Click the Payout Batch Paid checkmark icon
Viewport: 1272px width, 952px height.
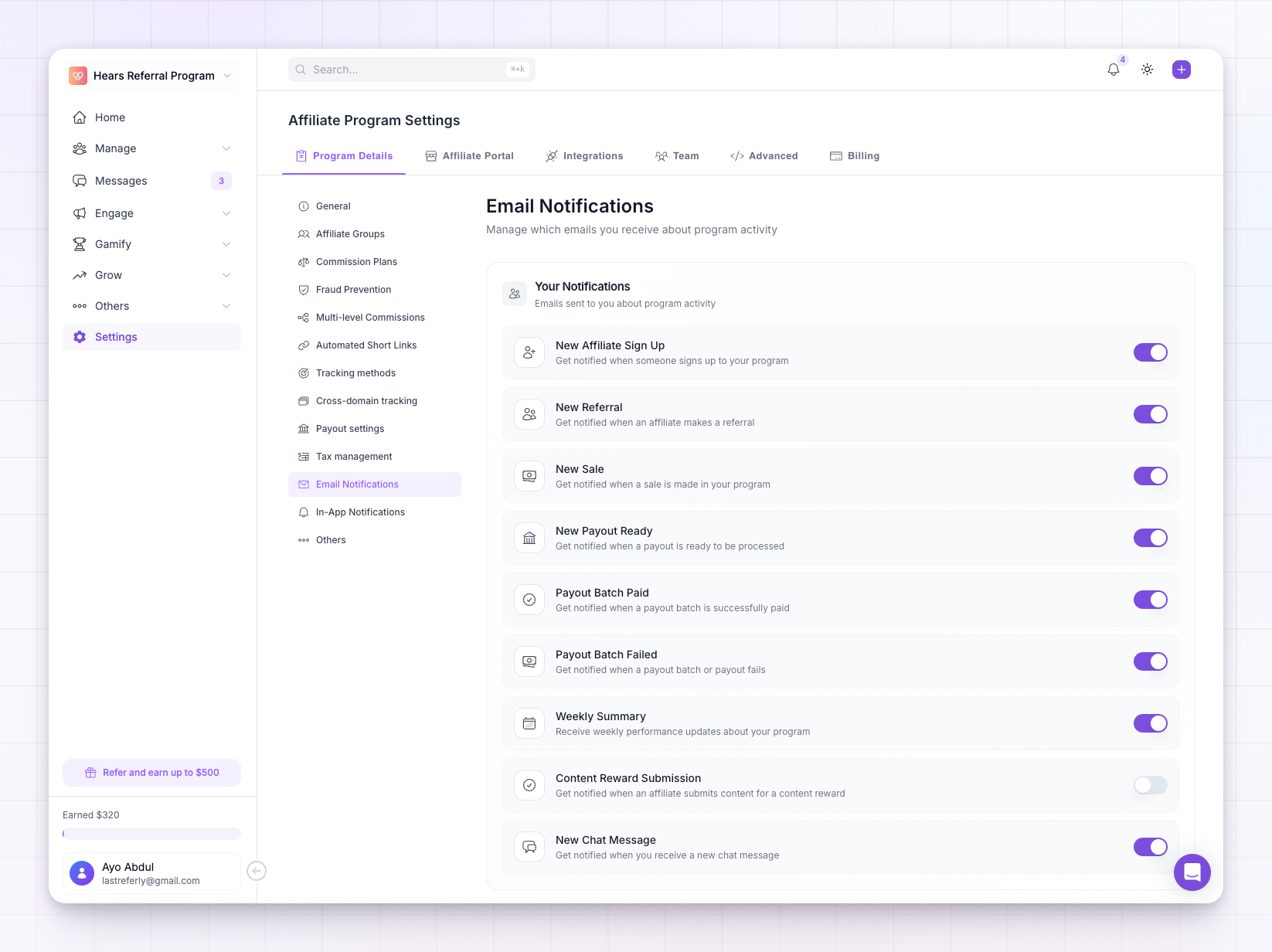pos(529,600)
